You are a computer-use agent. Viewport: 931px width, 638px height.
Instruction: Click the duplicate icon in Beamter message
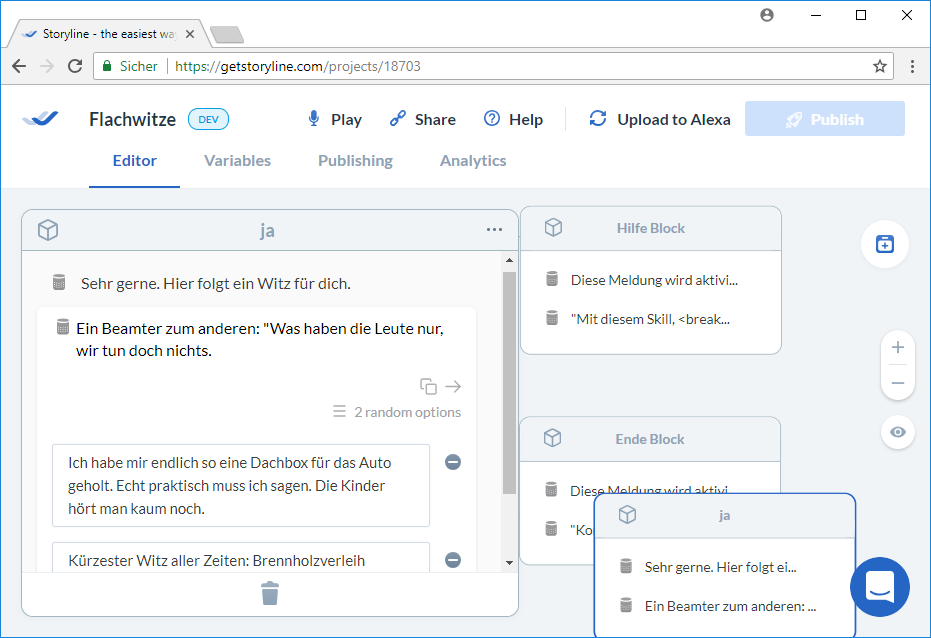(x=428, y=386)
